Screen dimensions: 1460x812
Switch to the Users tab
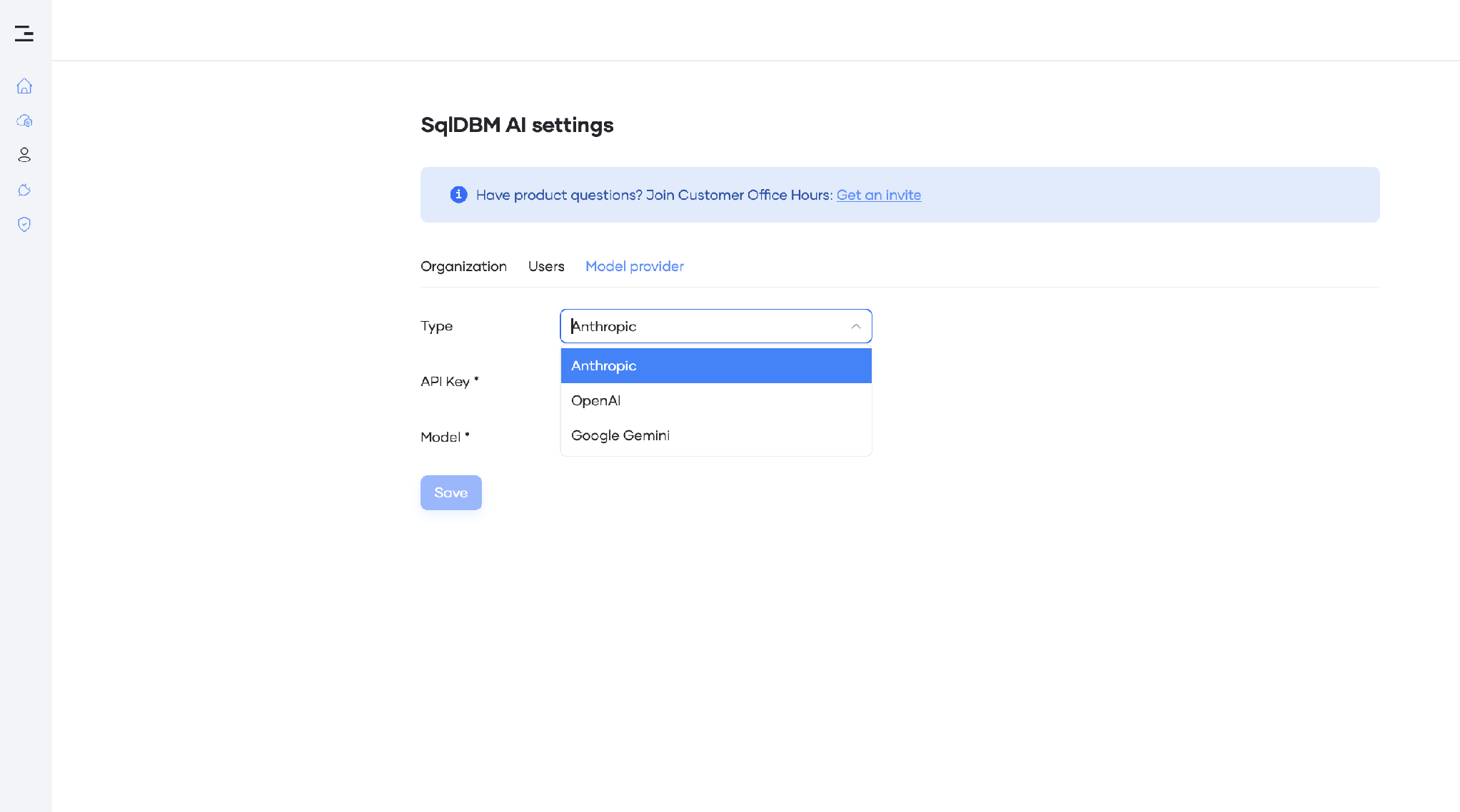546,267
